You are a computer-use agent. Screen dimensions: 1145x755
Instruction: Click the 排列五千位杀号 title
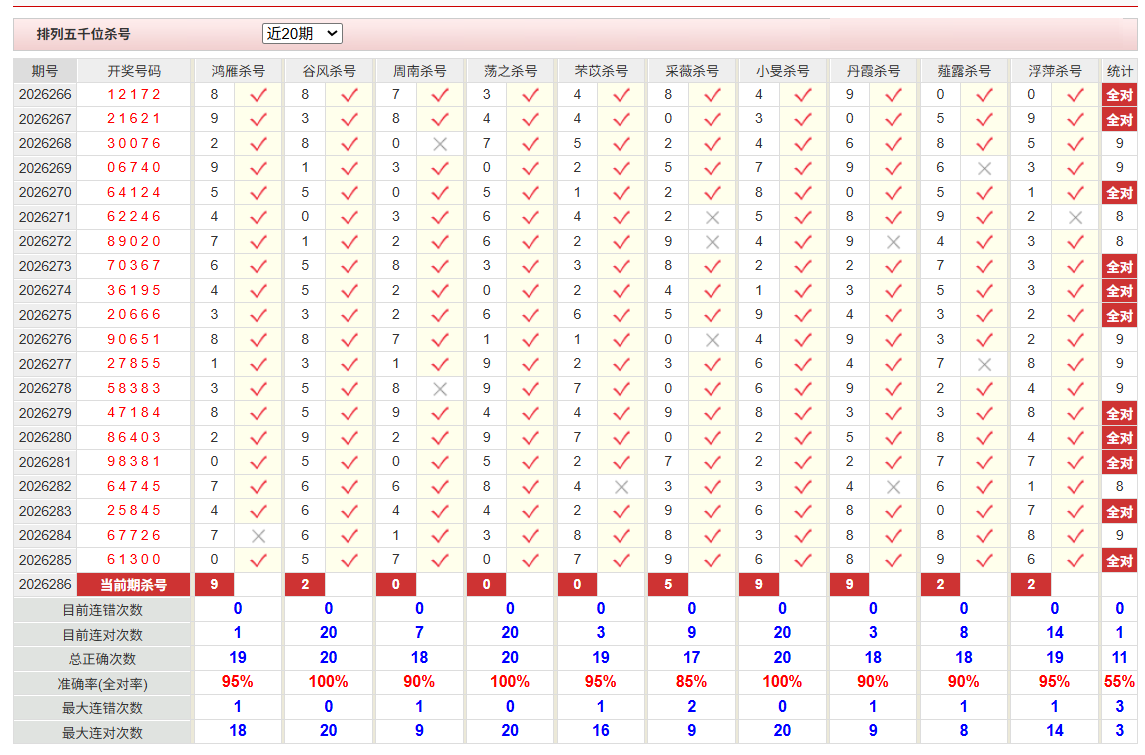[x=83, y=34]
